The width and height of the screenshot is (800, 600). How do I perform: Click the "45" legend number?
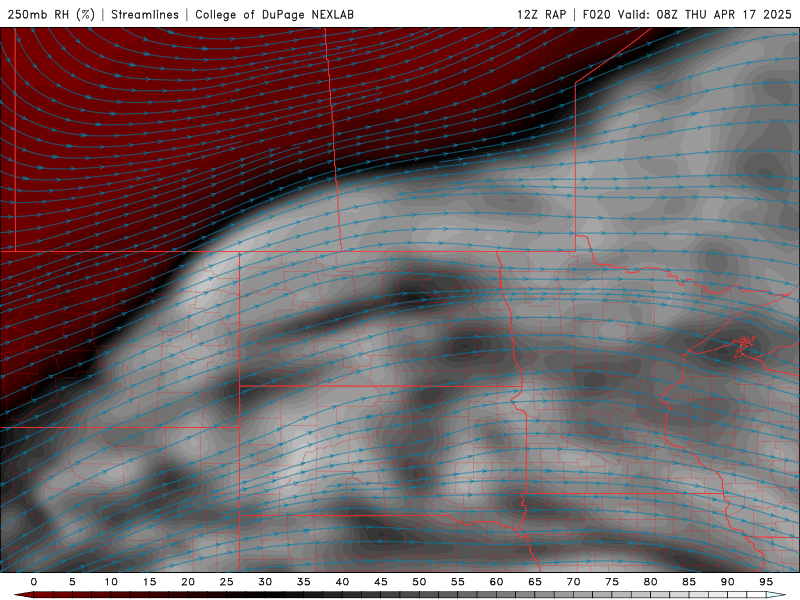coord(381,582)
